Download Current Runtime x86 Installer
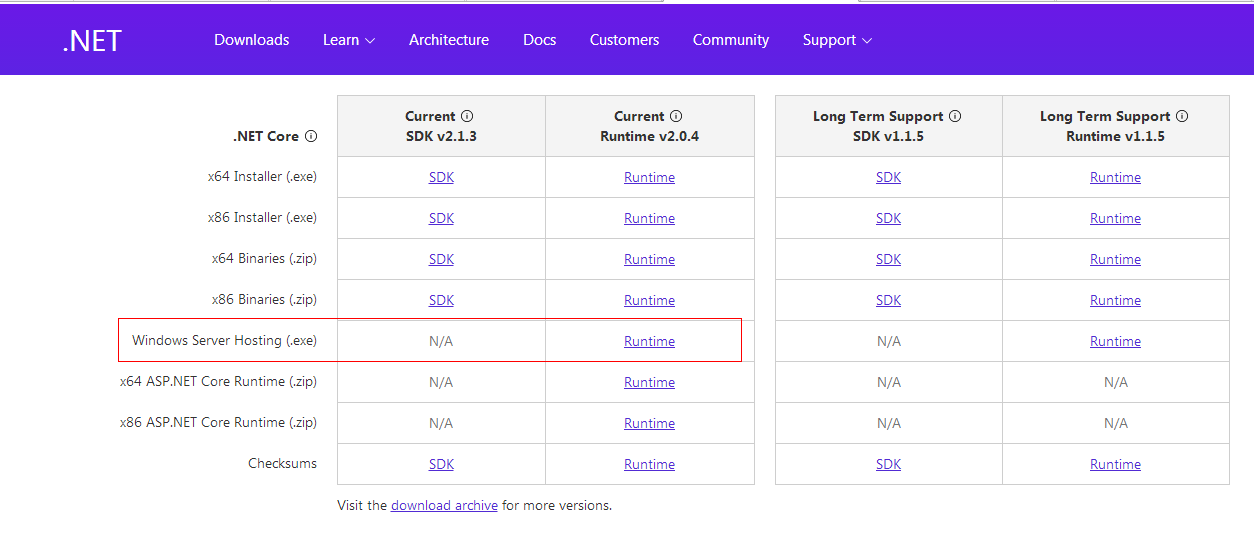Viewport: 1254px width, 546px height. pos(650,218)
